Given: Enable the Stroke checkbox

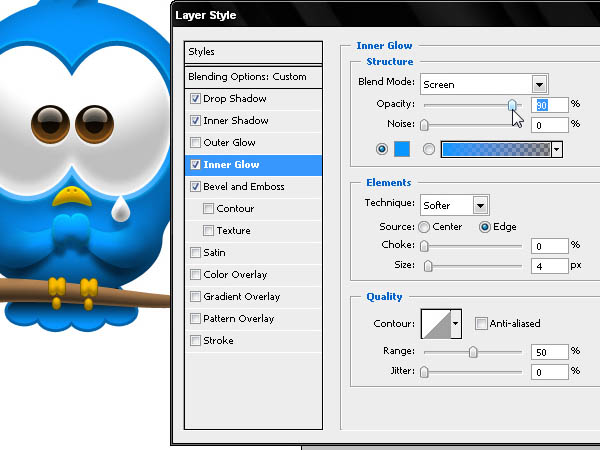Looking at the screenshot, I should coord(195,341).
